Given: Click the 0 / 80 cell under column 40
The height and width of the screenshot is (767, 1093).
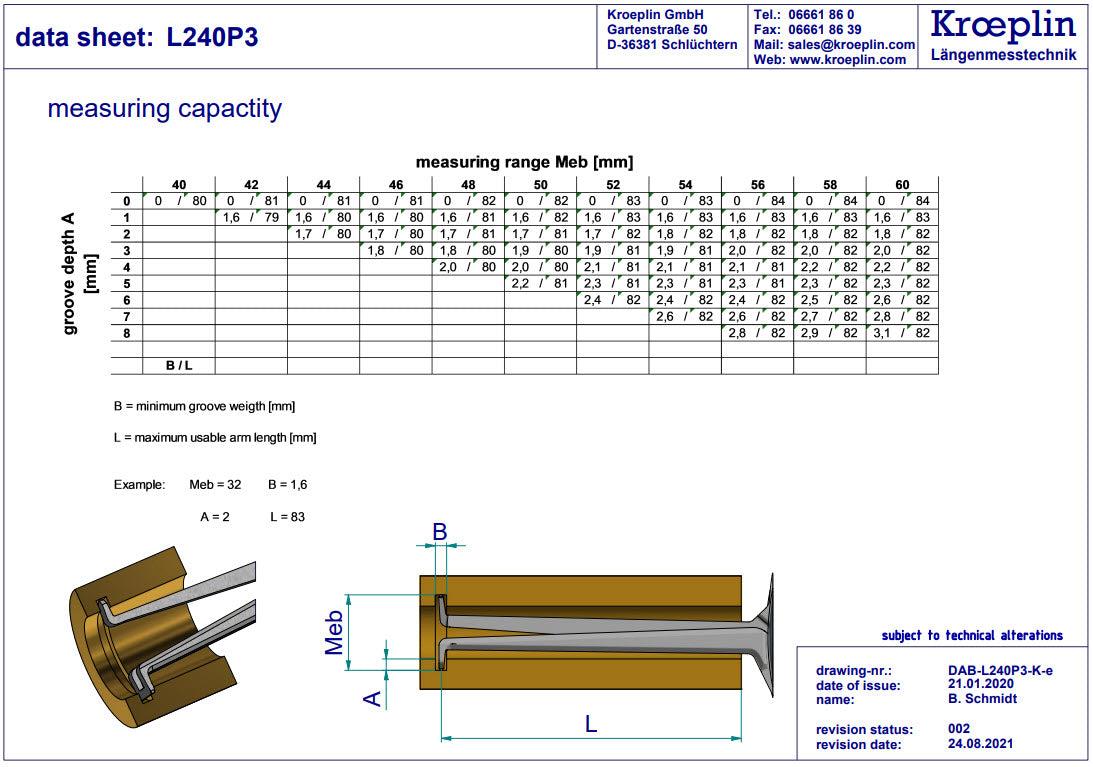Looking at the screenshot, I should click(x=179, y=201).
